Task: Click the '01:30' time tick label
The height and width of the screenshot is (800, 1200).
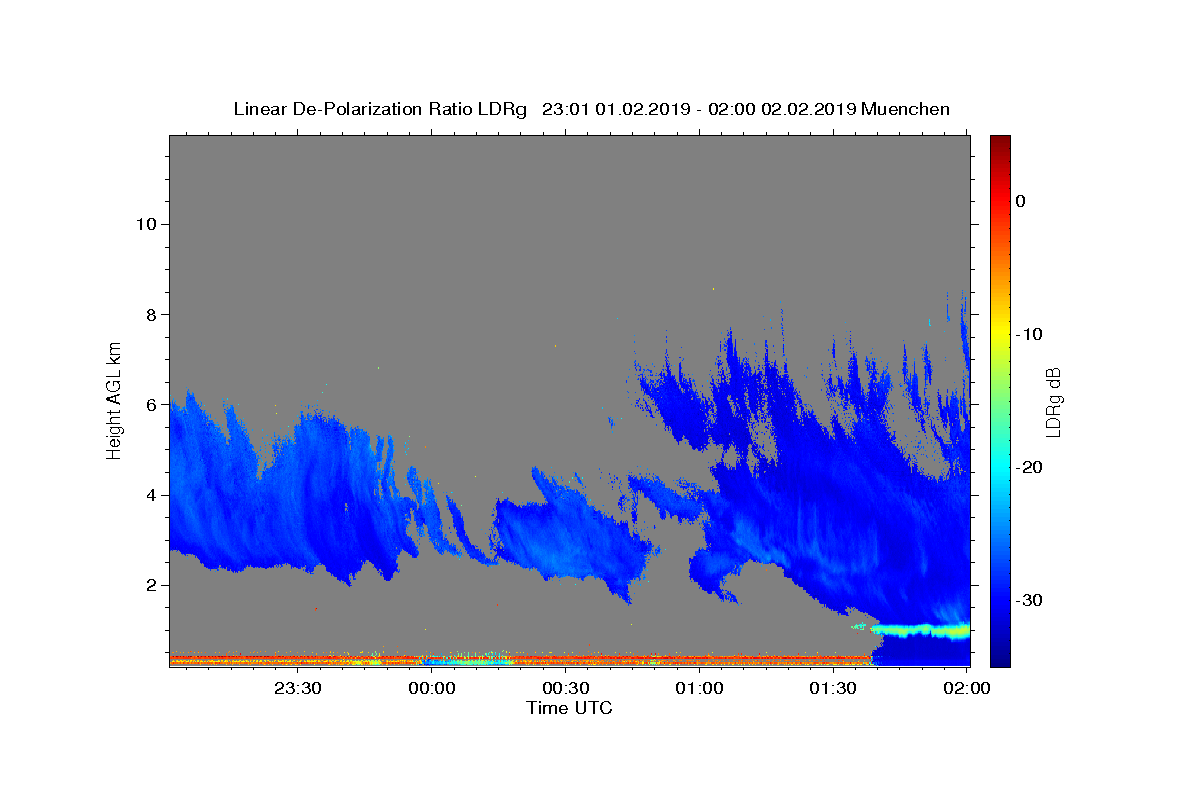Action: pos(834,688)
